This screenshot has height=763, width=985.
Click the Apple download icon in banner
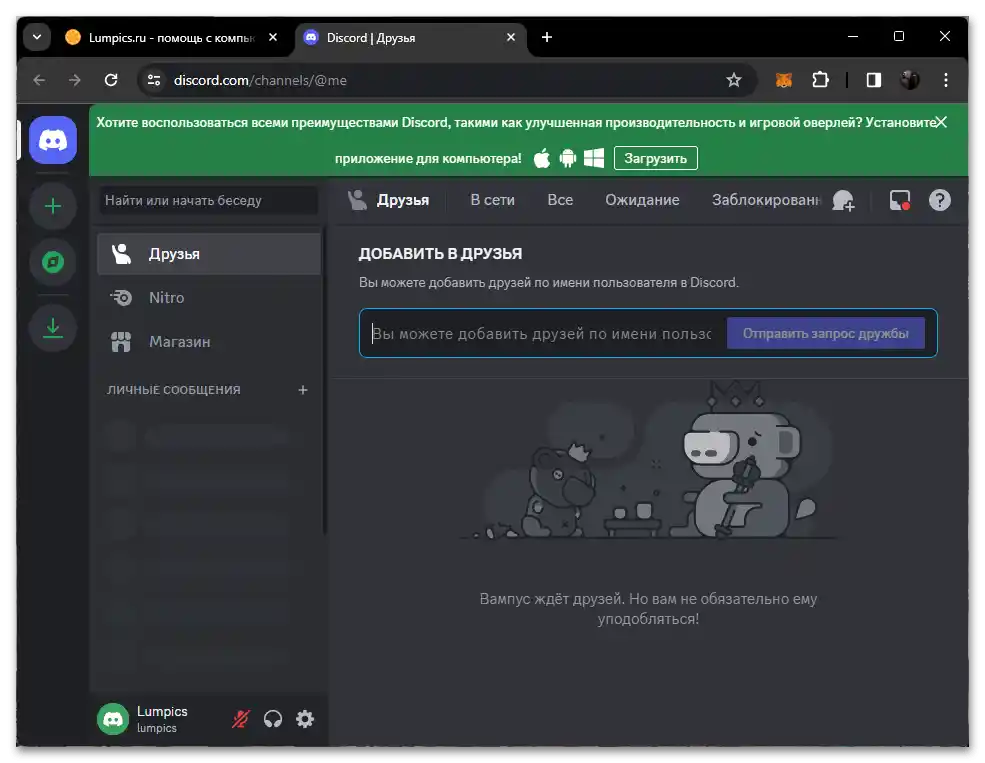click(542, 158)
